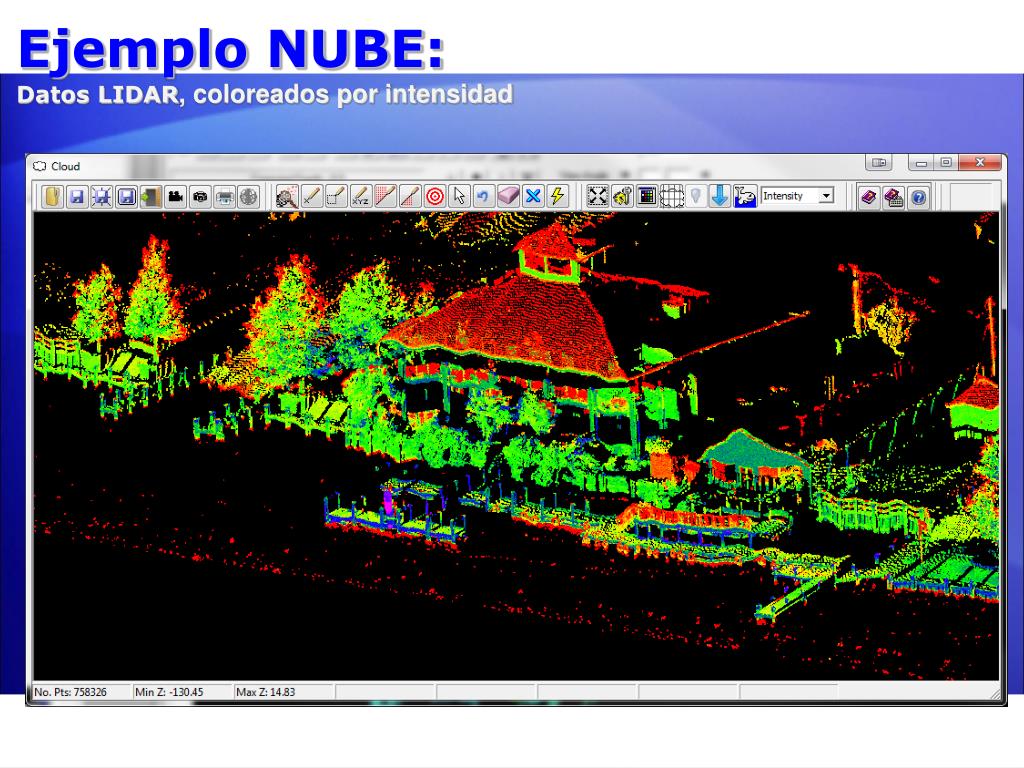Open the help book with keyboard icon
Image resolution: width=1024 pixels, height=768 pixels.
click(893, 197)
